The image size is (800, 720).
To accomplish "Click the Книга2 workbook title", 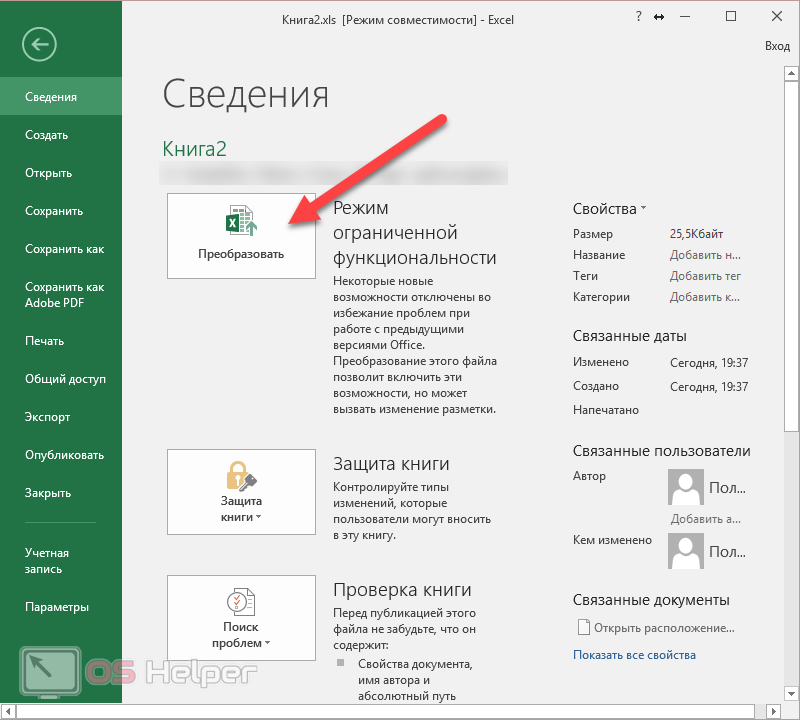I will 194,149.
